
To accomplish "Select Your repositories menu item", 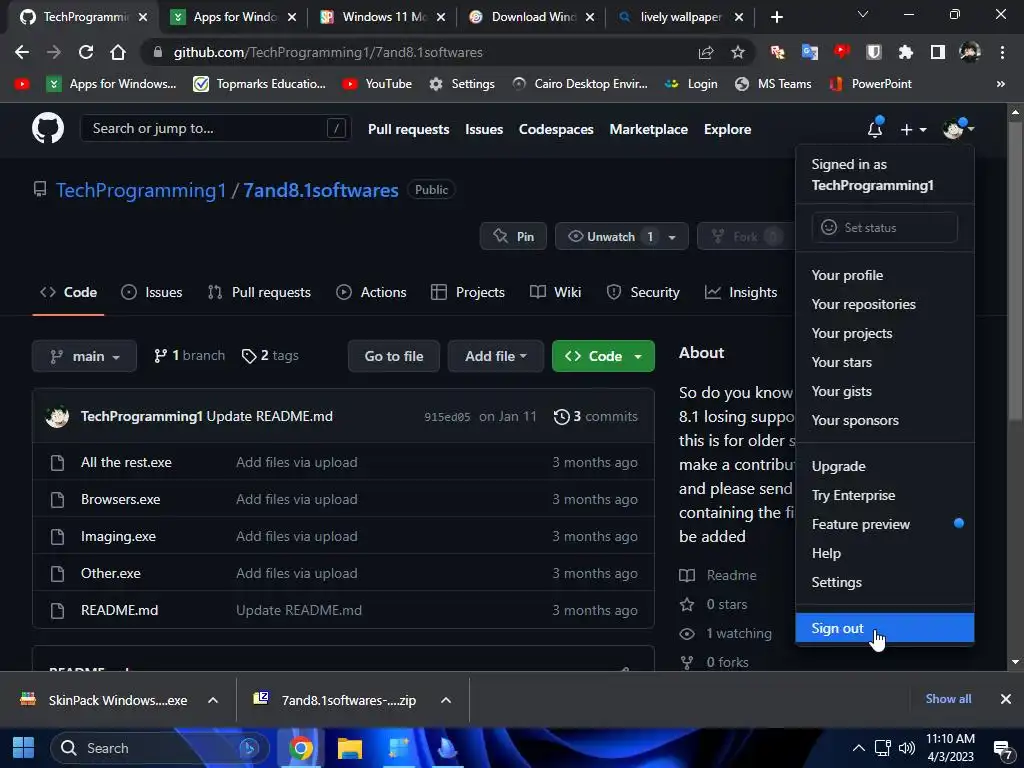I will [x=885, y=304].
